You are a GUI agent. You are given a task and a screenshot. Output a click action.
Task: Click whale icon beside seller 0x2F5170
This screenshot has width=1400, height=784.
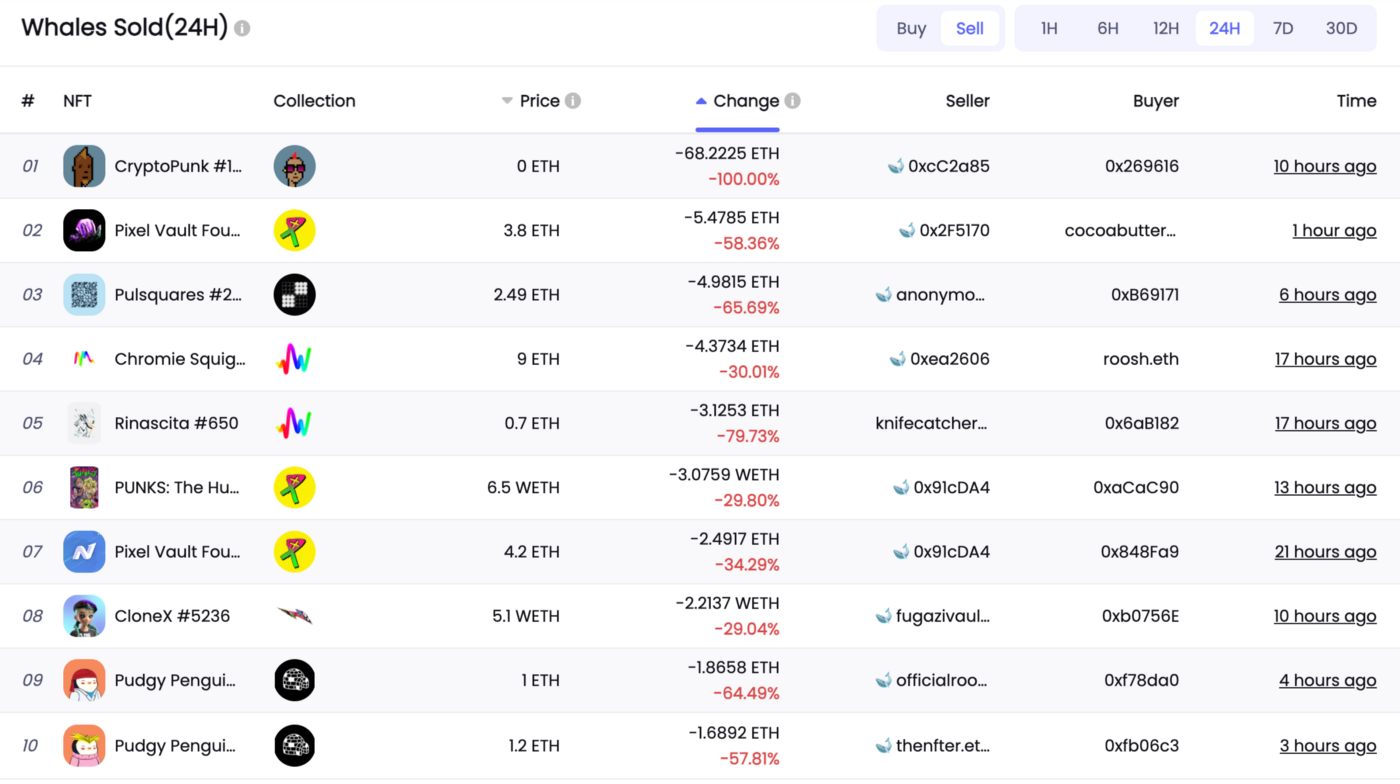[x=906, y=230]
